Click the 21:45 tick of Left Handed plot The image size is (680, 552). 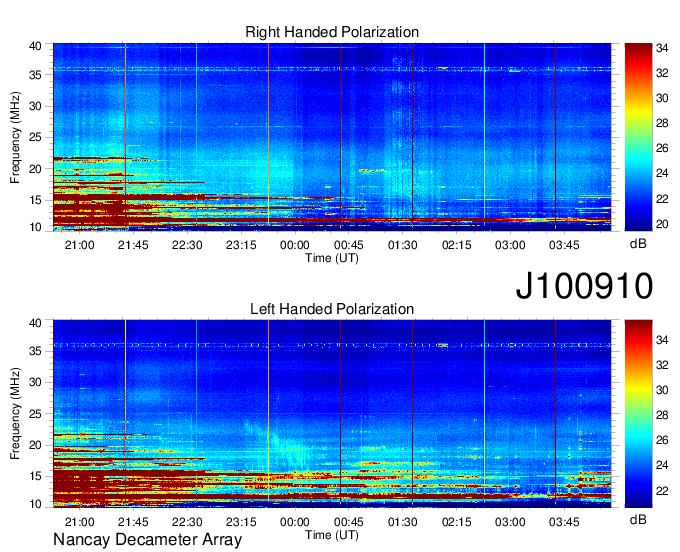point(133,522)
